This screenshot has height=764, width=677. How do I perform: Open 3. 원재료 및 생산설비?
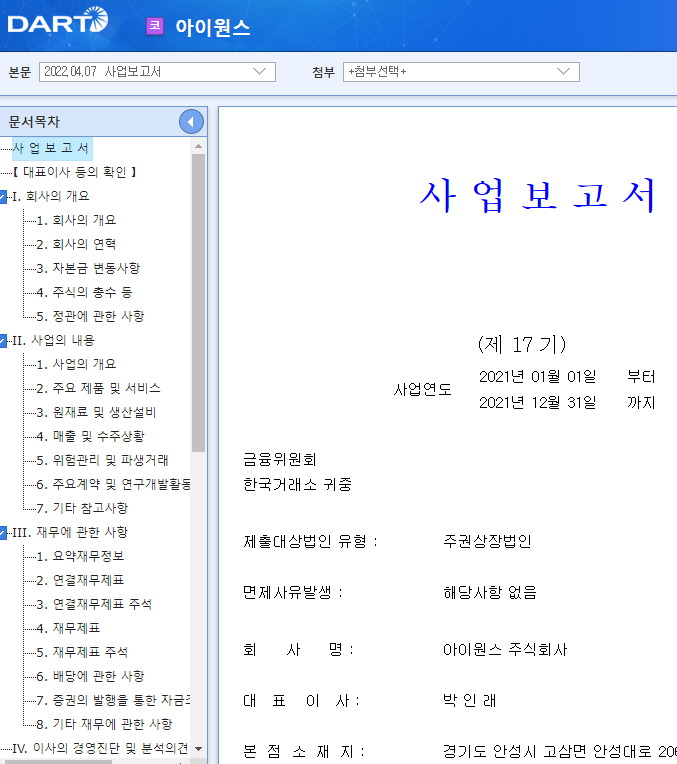97,412
